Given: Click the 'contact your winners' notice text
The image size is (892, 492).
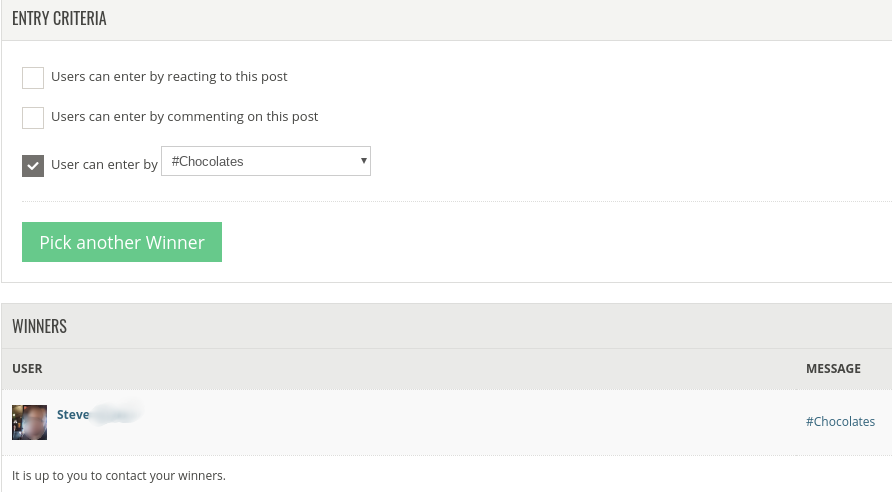Looking at the screenshot, I should [x=119, y=476].
